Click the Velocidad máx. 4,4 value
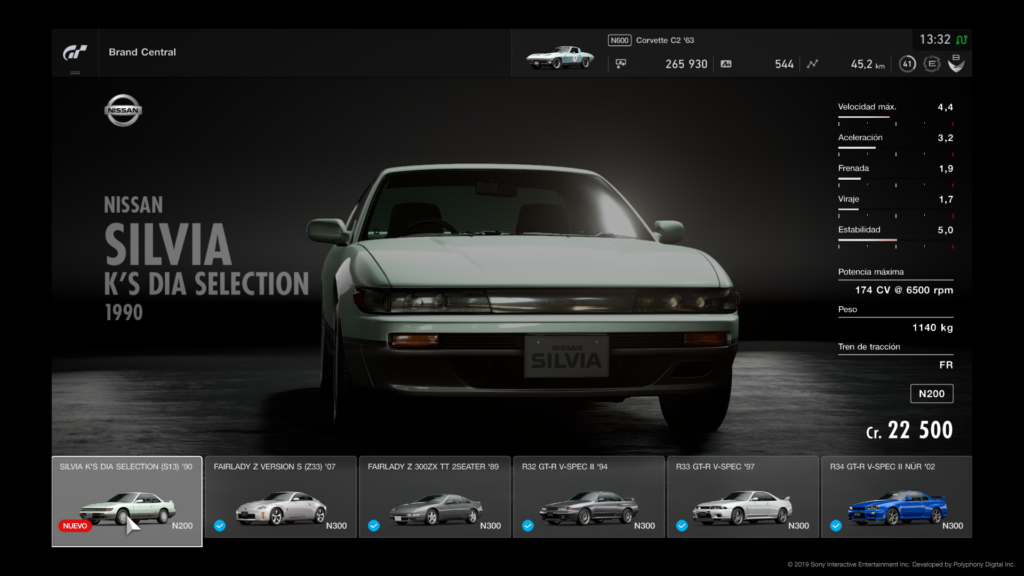This screenshot has width=1024, height=576. pyautogui.click(x=945, y=107)
